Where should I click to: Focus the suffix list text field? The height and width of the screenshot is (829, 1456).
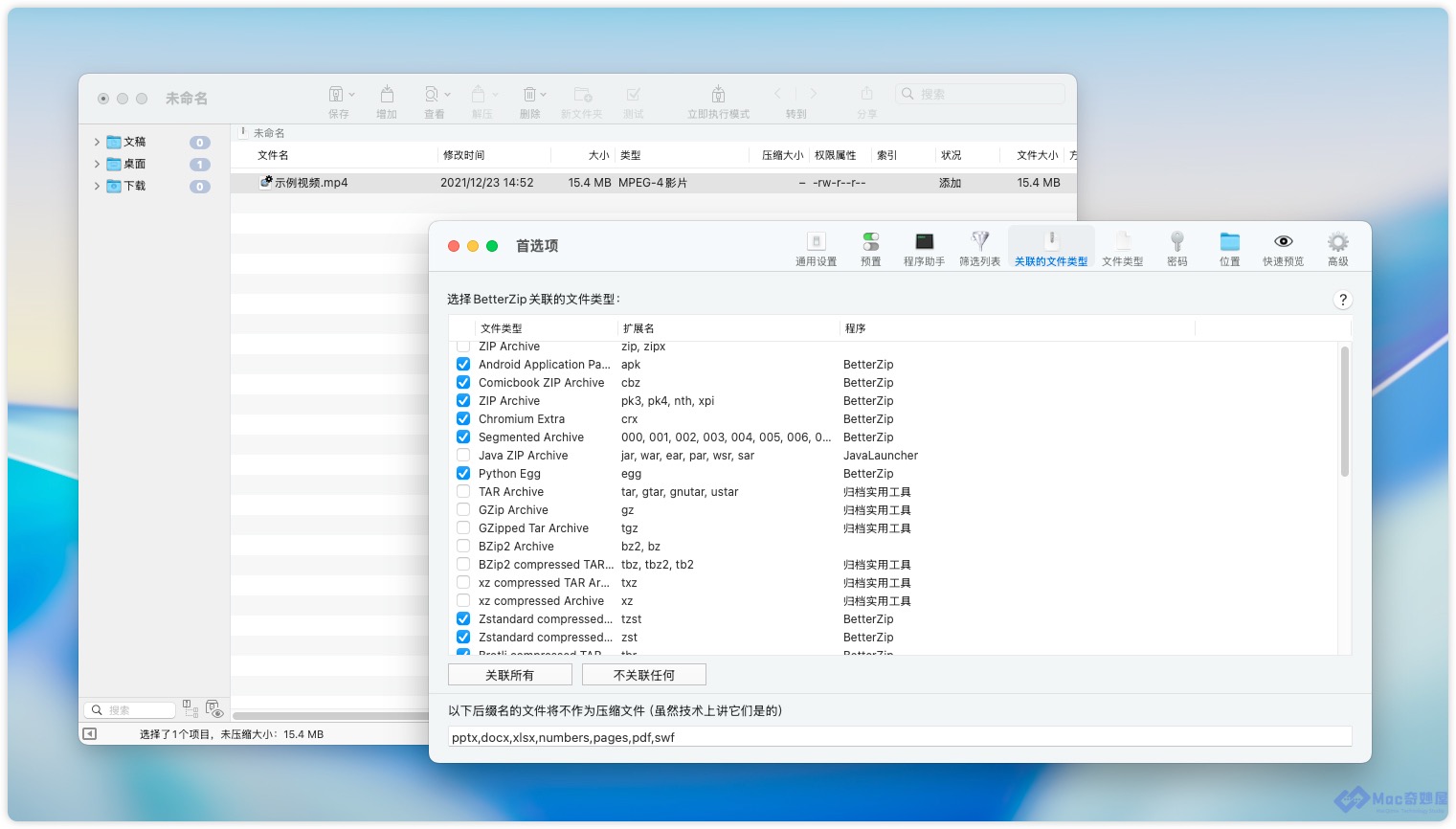(900, 736)
